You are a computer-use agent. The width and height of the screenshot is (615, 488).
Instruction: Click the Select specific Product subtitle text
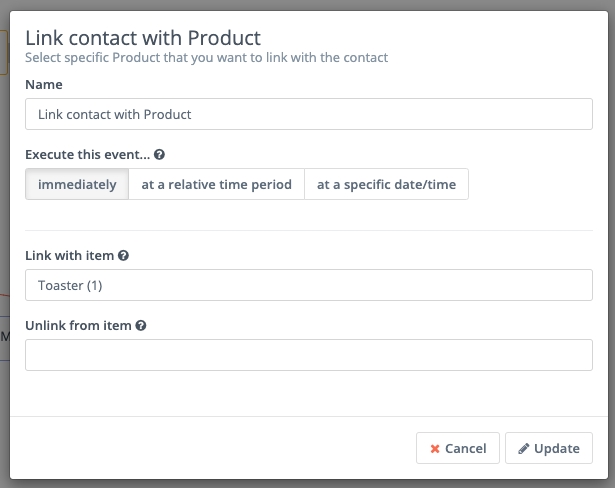tap(206, 58)
